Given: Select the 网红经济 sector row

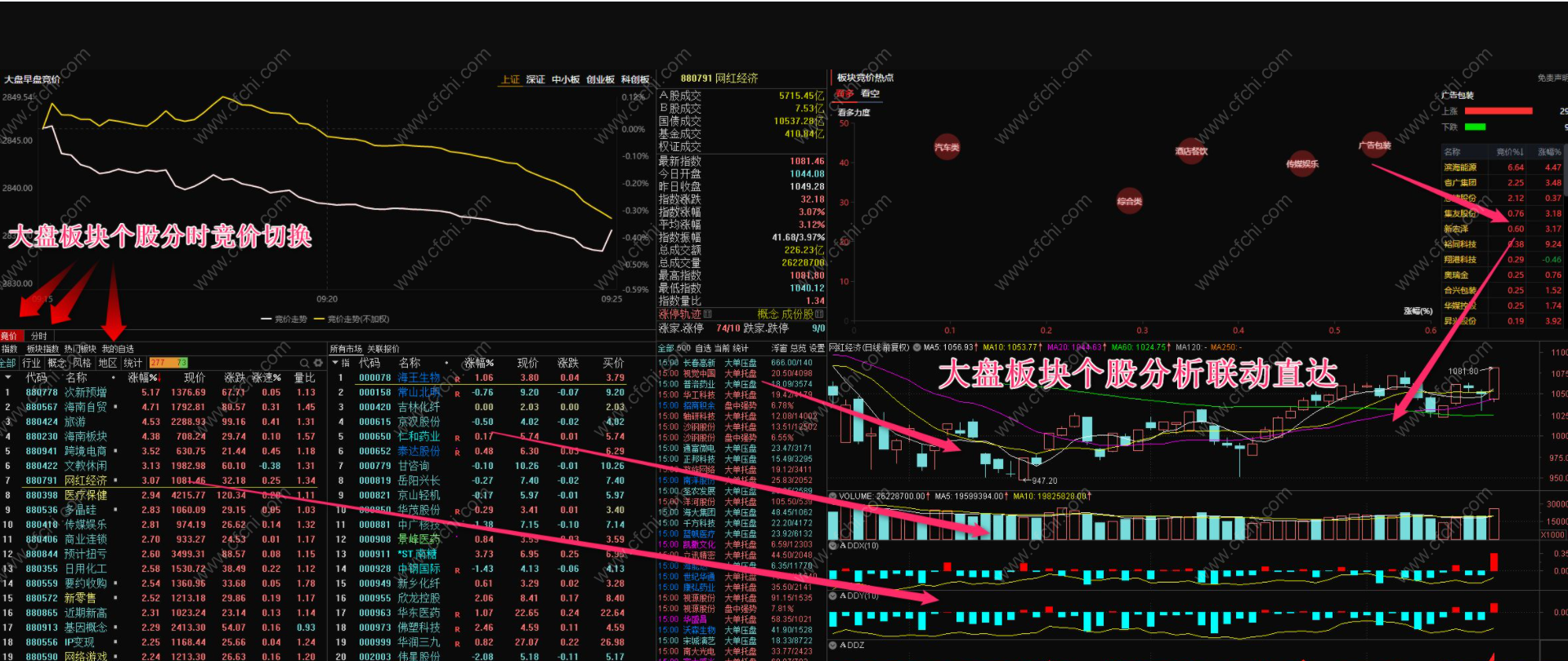Looking at the screenshot, I should (164, 480).
